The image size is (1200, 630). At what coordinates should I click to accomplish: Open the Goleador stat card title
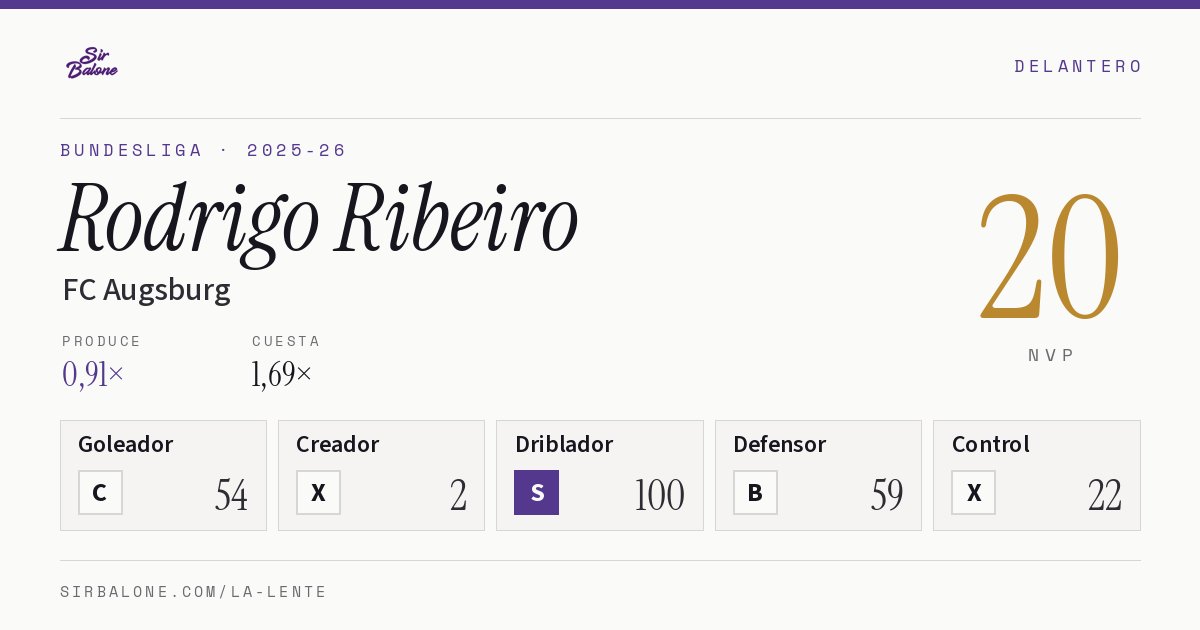125,444
